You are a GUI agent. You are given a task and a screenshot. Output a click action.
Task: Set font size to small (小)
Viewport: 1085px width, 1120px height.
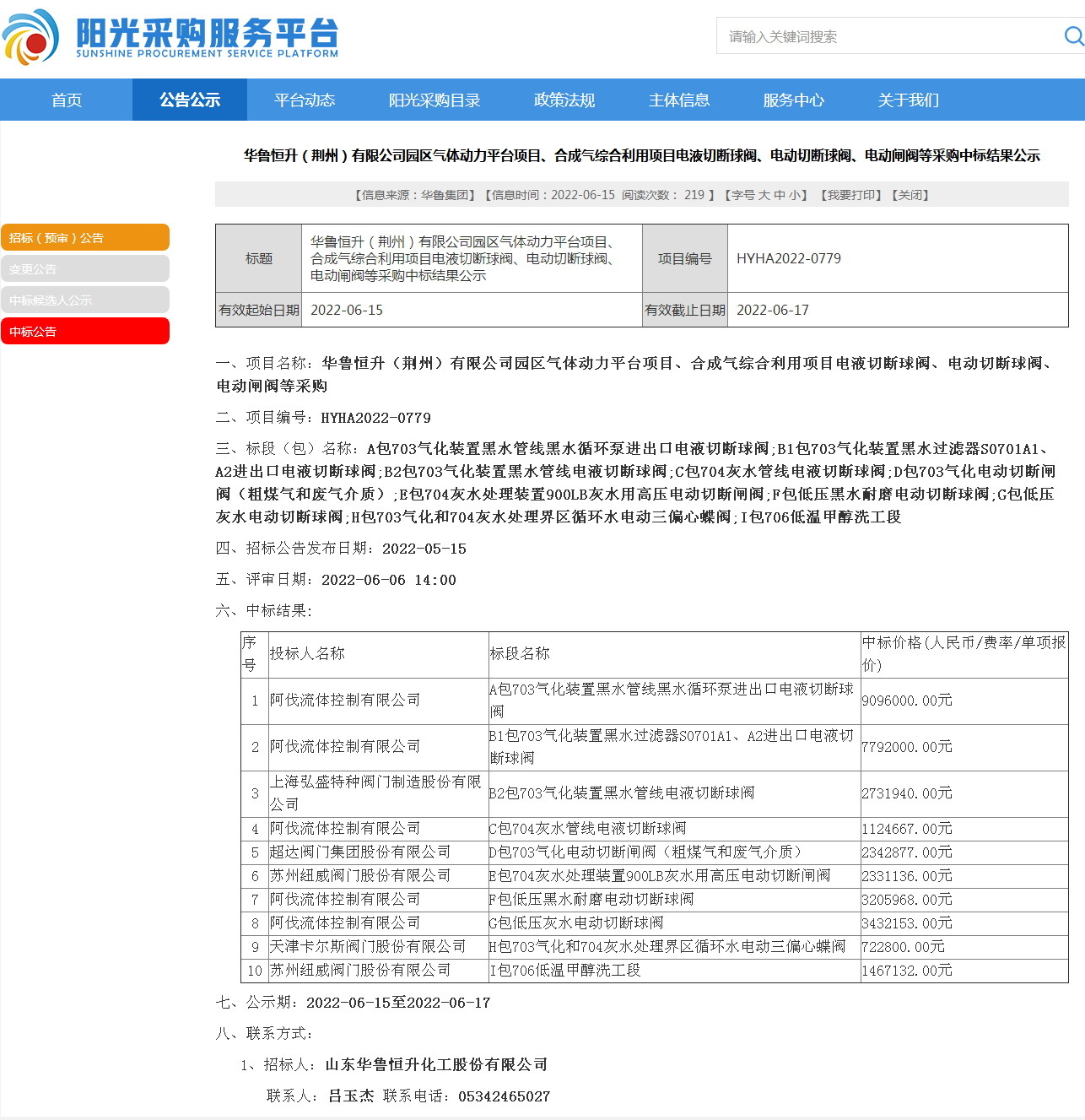(794, 195)
